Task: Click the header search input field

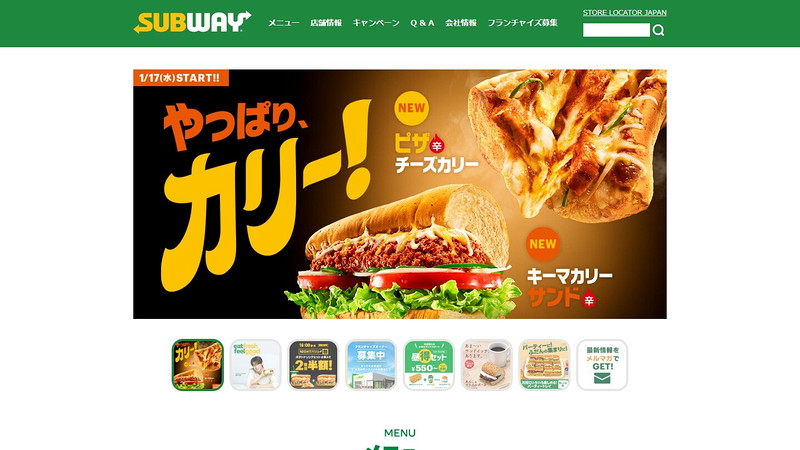Action: pyautogui.click(x=616, y=30)
